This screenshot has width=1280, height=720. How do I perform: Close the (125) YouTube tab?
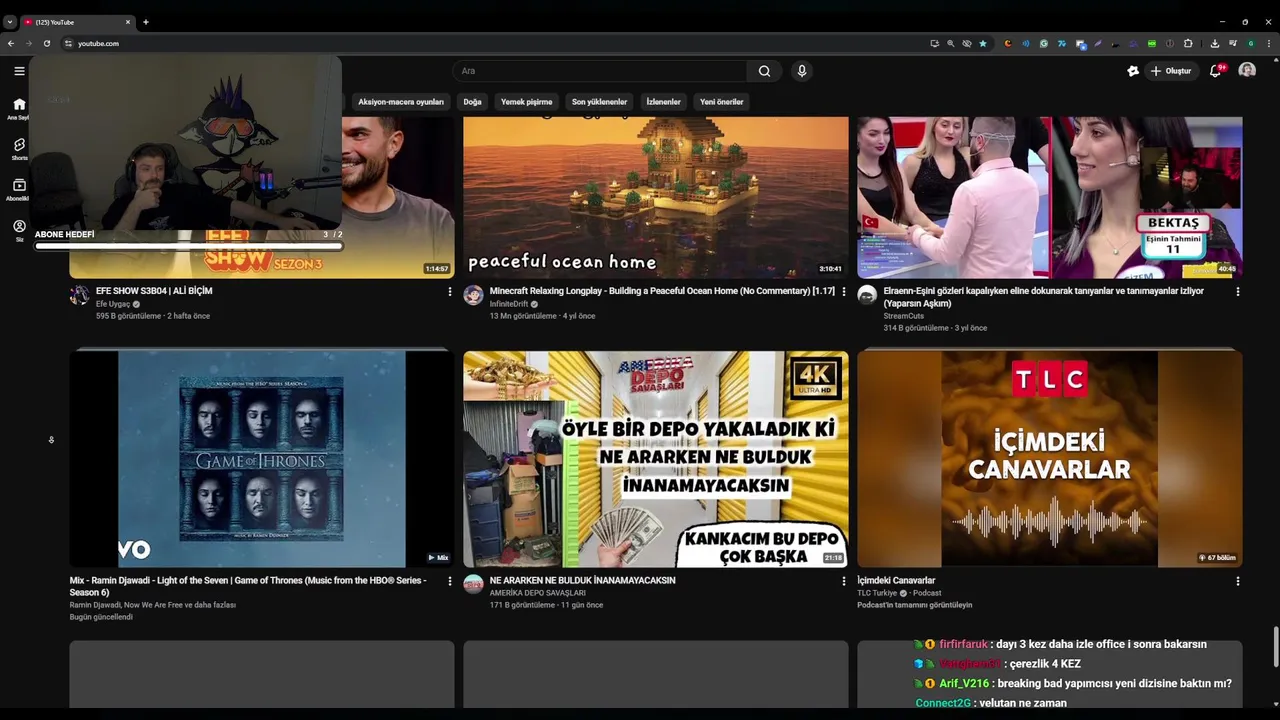[128, 22]
